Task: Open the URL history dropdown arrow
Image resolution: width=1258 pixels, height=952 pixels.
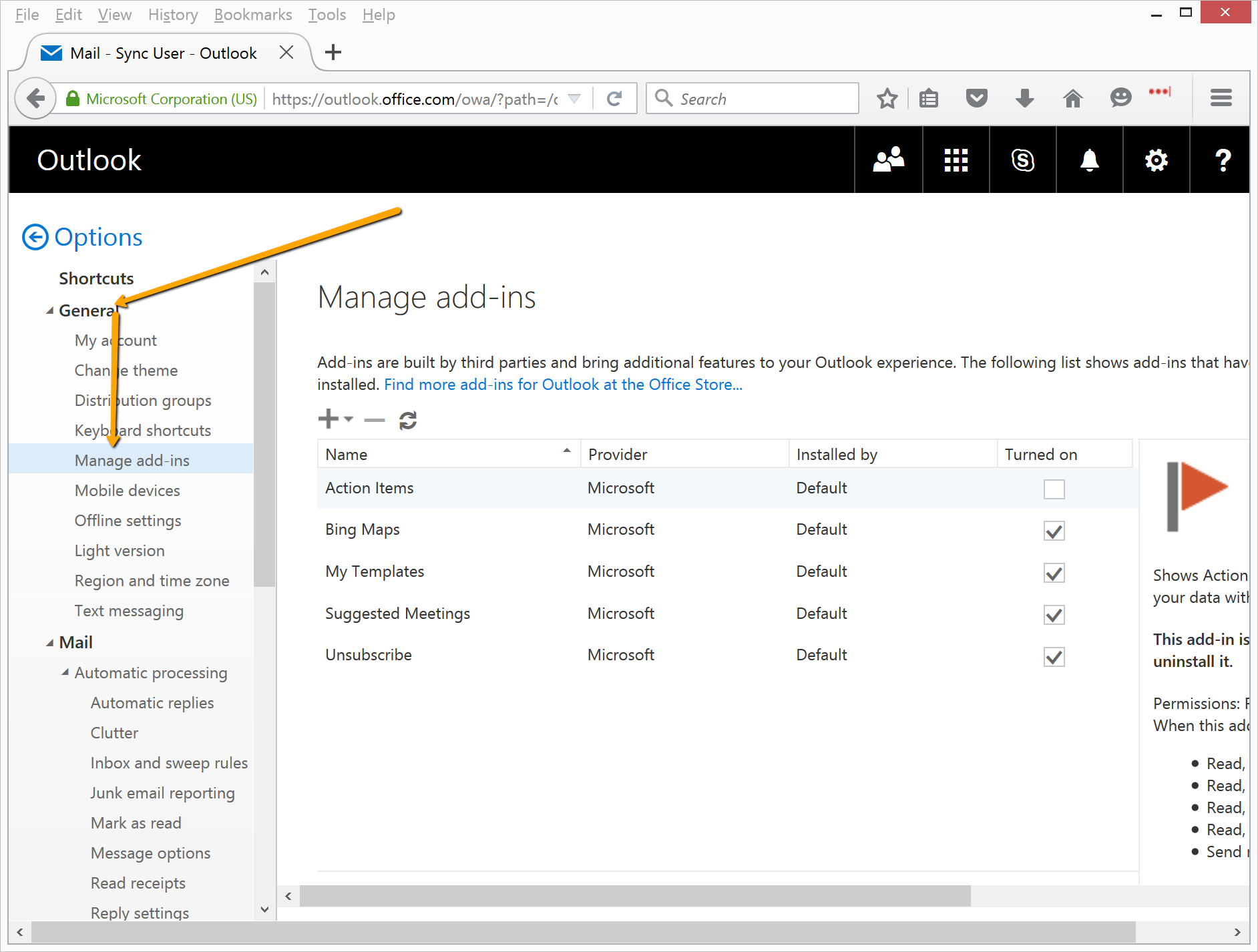Action: [574, 99]
